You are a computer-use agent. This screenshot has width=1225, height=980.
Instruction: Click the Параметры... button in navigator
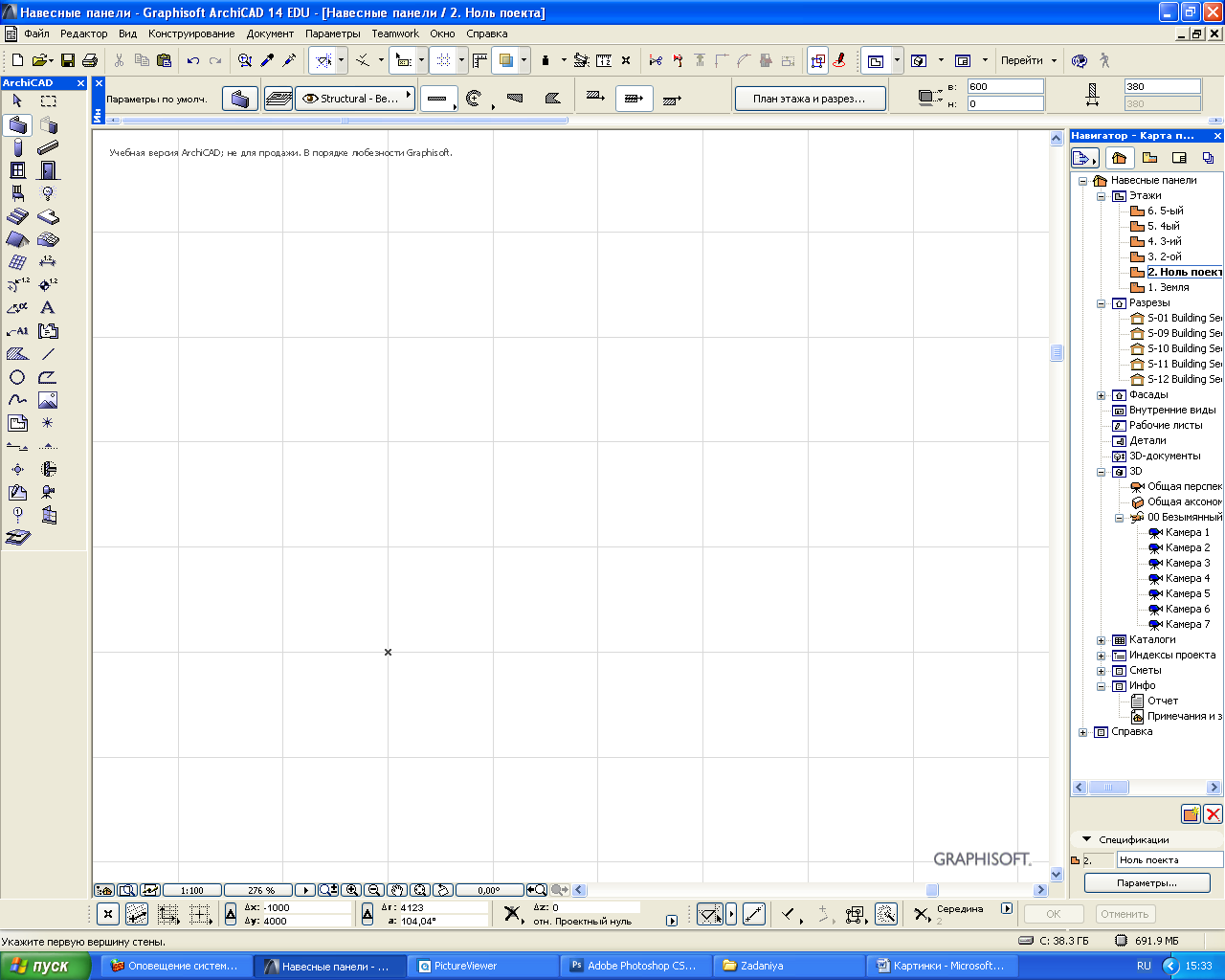1147,883
